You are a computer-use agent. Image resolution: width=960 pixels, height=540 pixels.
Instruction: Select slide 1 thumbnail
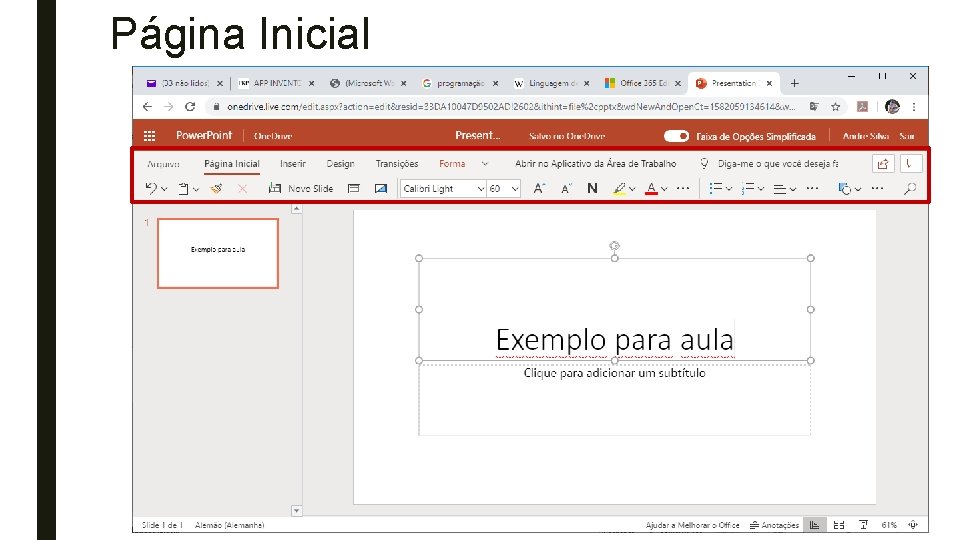(218, 253)
